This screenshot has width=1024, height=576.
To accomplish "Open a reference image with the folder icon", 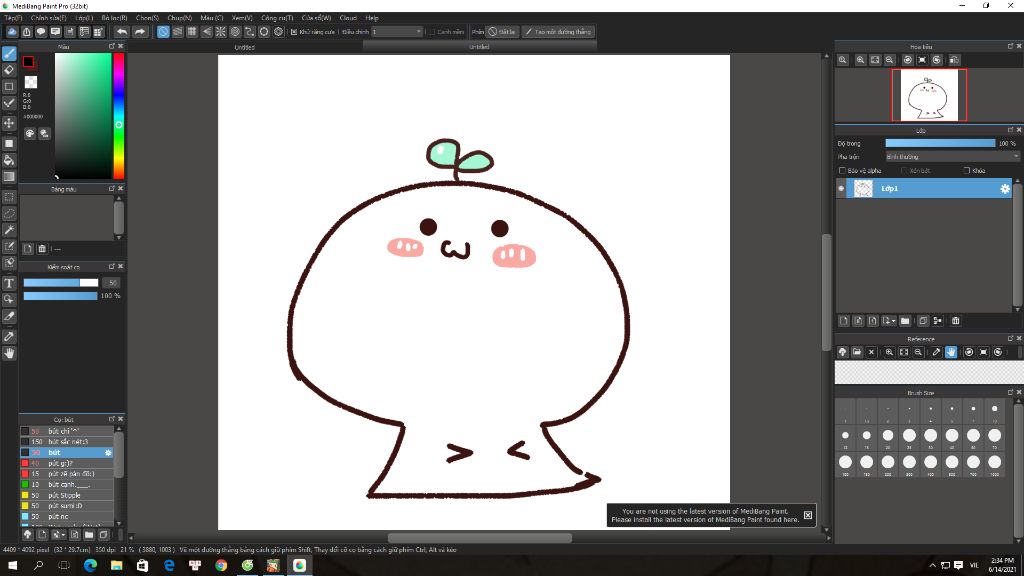I will (x=857, y=352).
